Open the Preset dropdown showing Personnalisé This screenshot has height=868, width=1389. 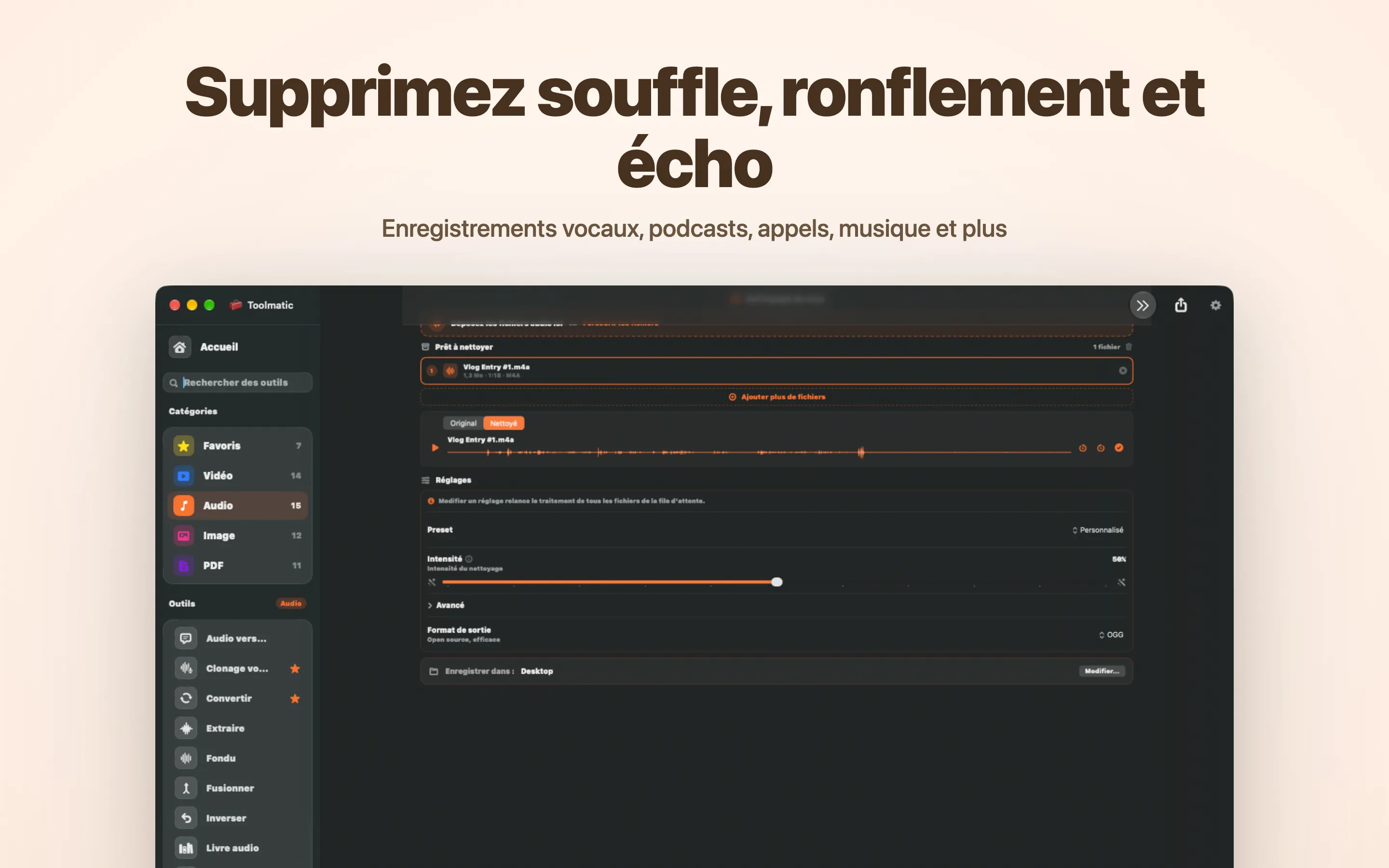click(1097, 530)
